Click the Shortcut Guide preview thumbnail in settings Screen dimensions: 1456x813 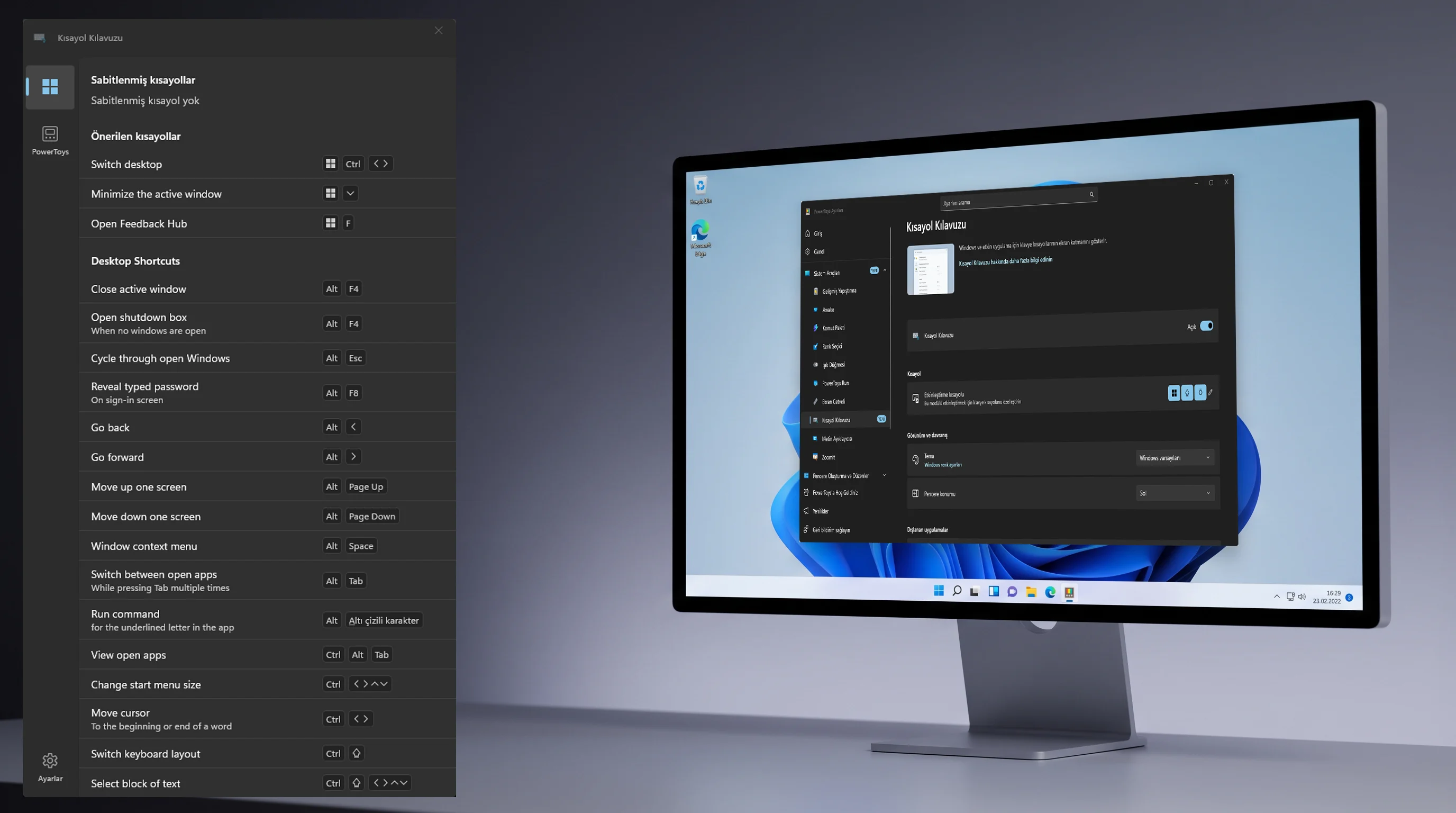click(x=930, y=269)
